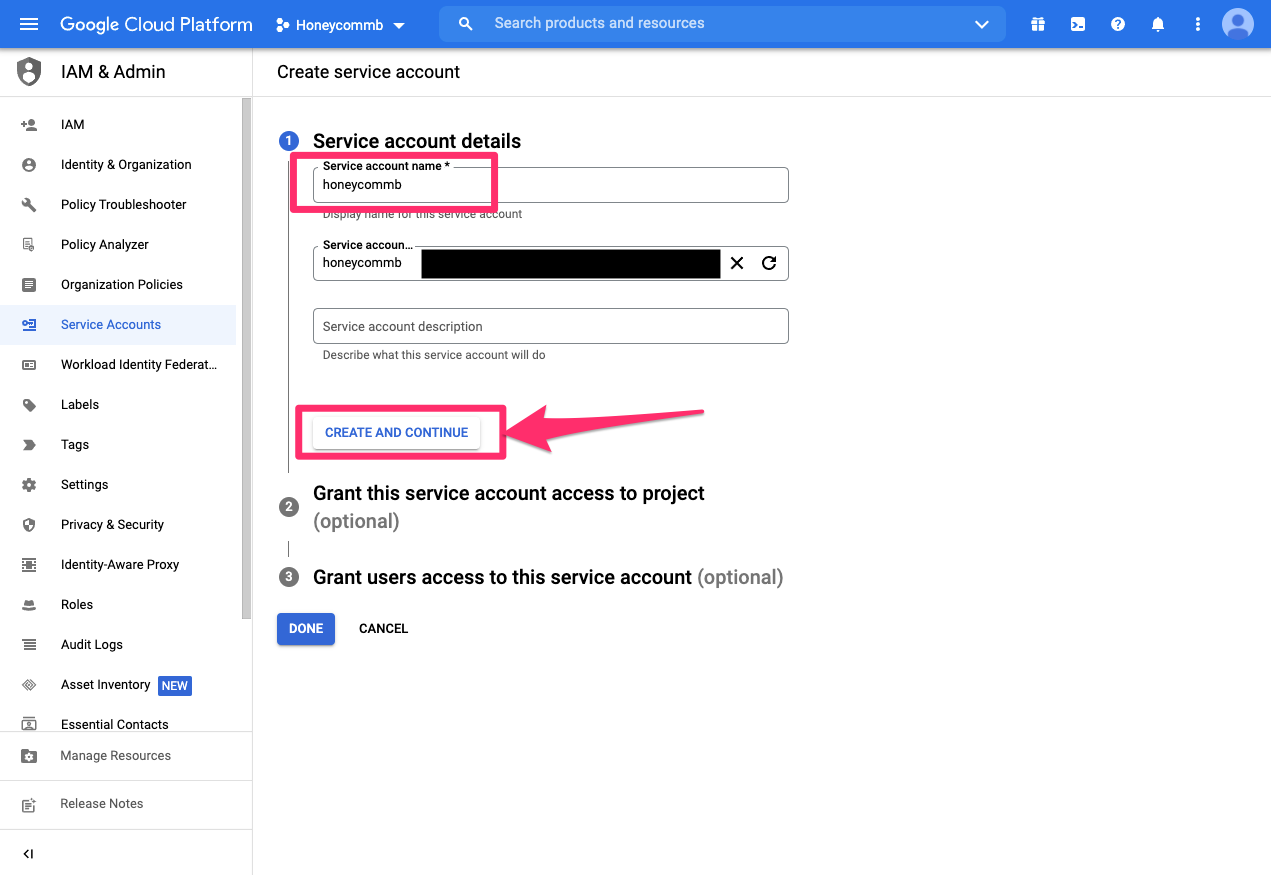Clear the service account ID with X
The image size is (1271, 875).
[737, 263]
